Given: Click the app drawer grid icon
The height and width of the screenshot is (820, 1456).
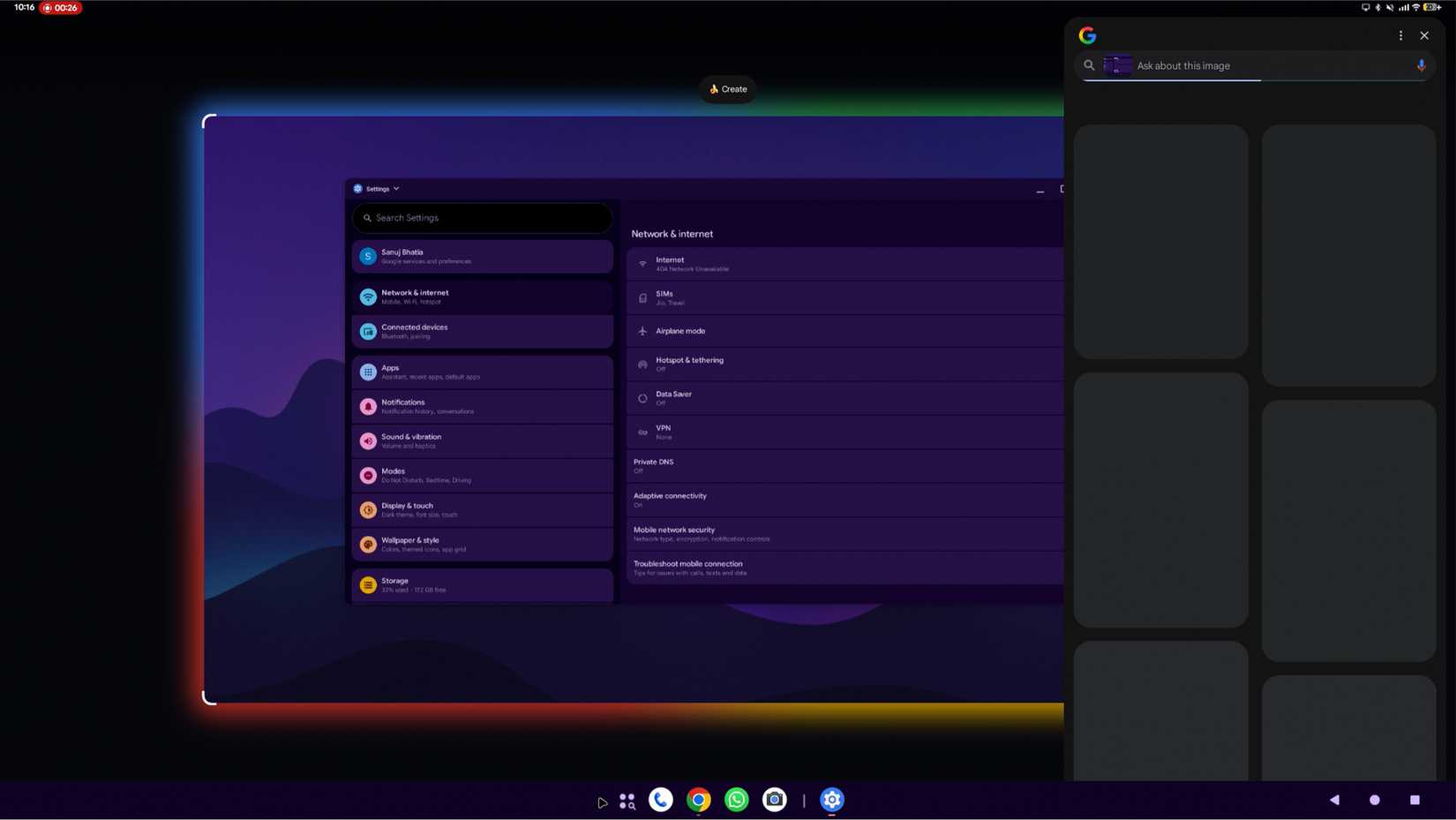Looking at the screenshot, I should pos(627,800).
